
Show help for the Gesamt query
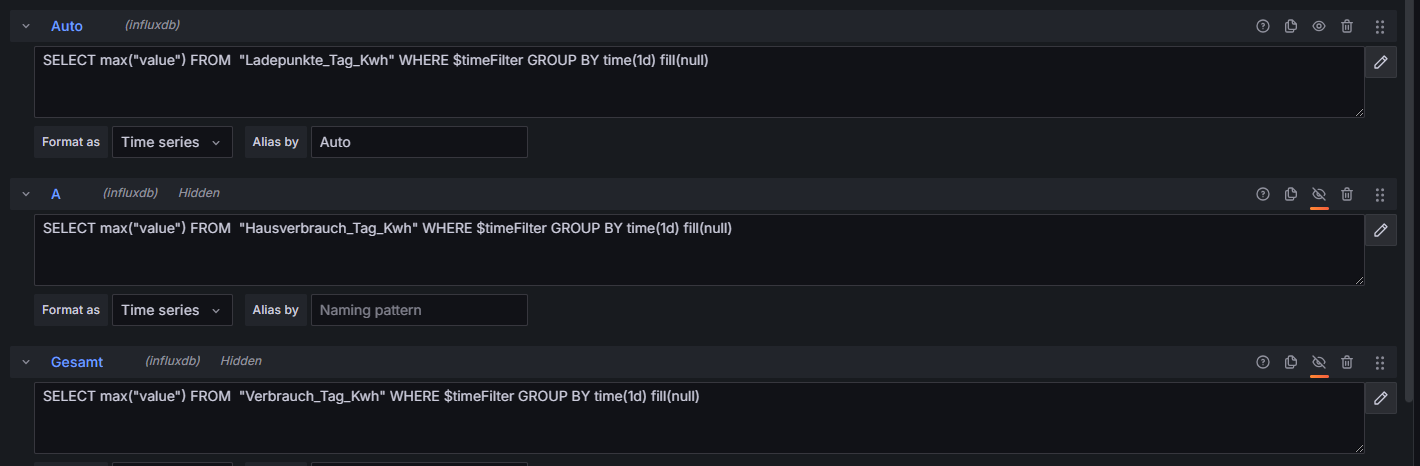(1263, 362)
